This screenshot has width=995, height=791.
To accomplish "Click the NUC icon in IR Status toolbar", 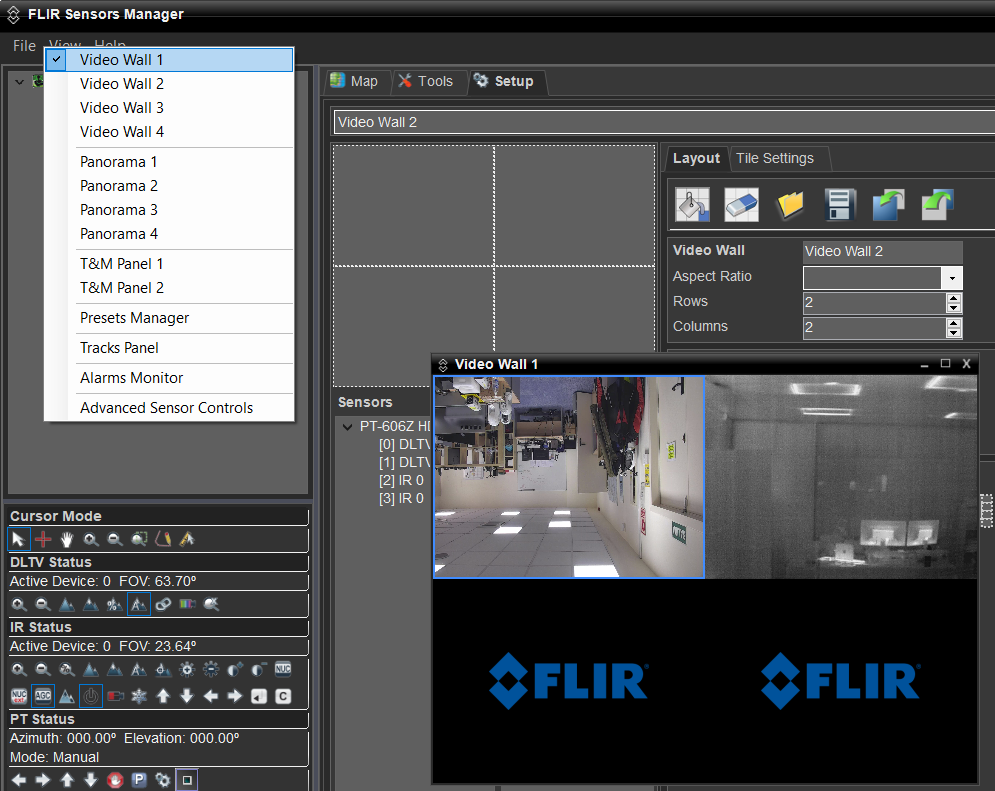I will coord(284,669).
